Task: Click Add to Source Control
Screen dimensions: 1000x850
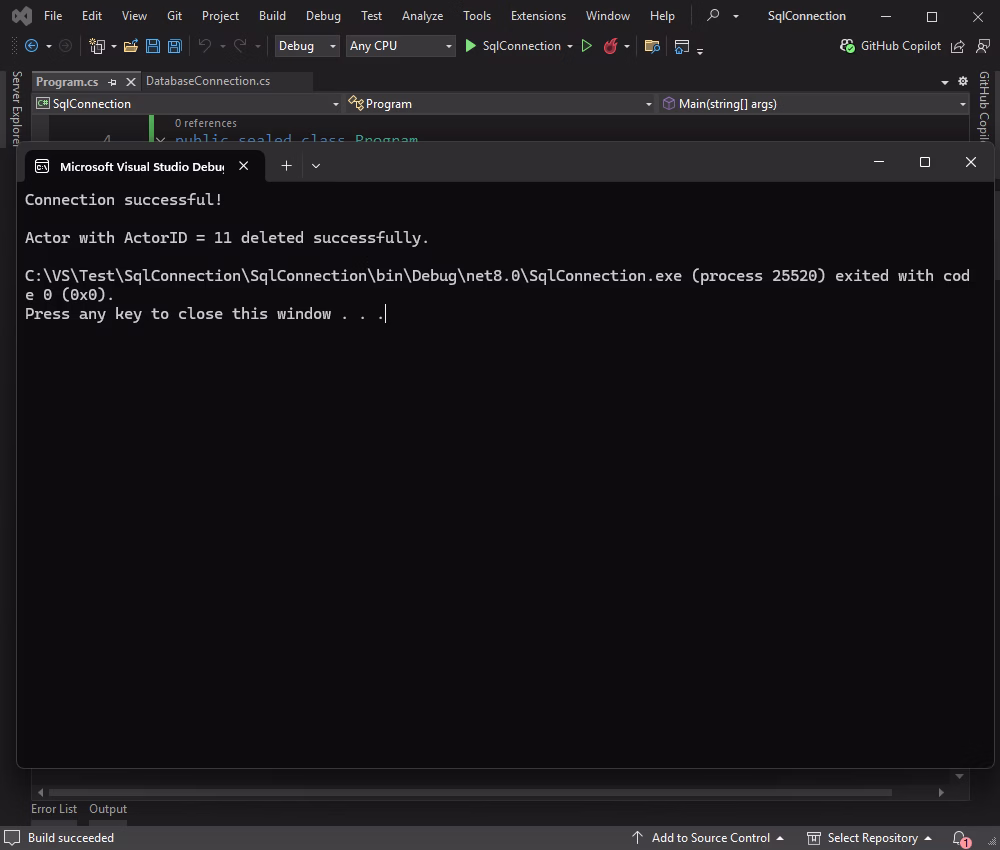Action: coord(714,838)
